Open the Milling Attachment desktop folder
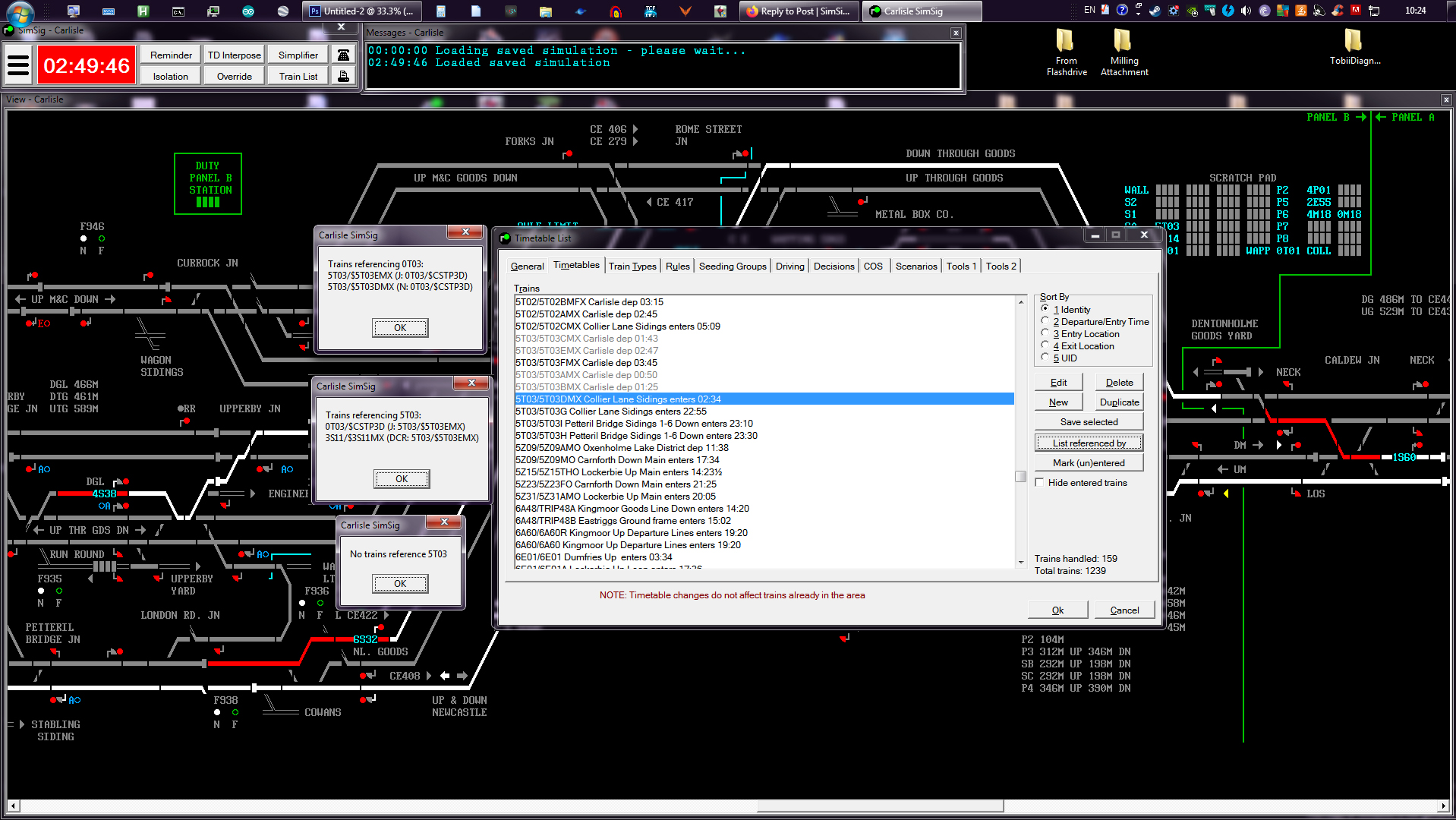The width and height of the screenshot is (1456, 820). click(1124, 52)
